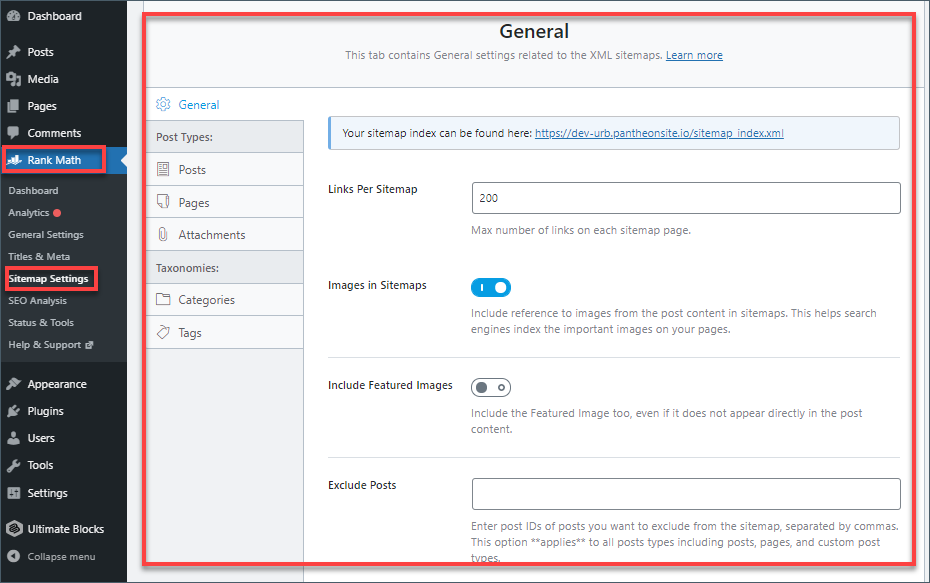Click the Appearance paintbrush icon
This screenshot has width=930, height=583.
(x=13, y=384)
